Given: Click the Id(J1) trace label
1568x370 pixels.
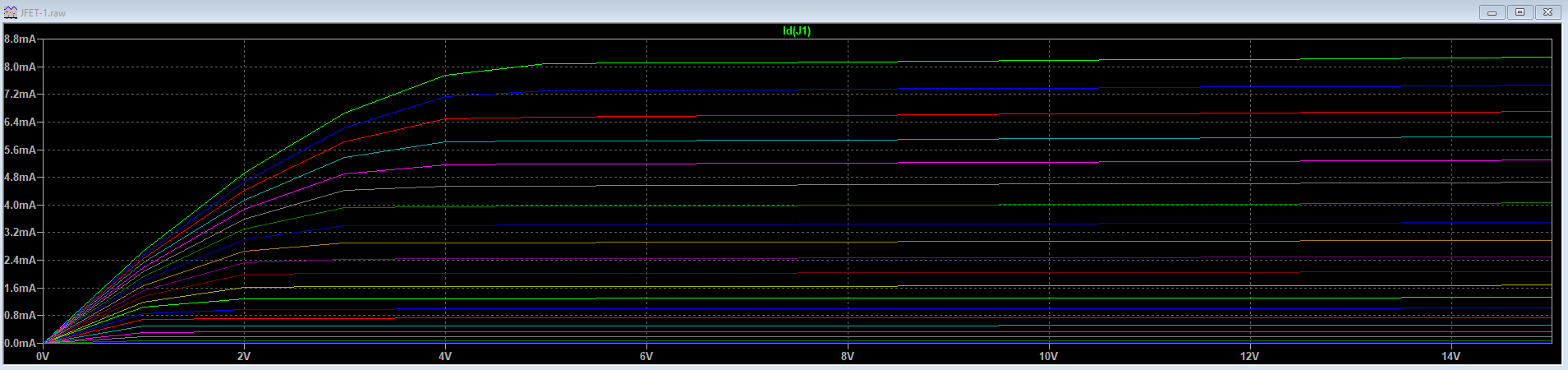Looking at the screenshot, I should pyautogui.click(x=797, y=31).
